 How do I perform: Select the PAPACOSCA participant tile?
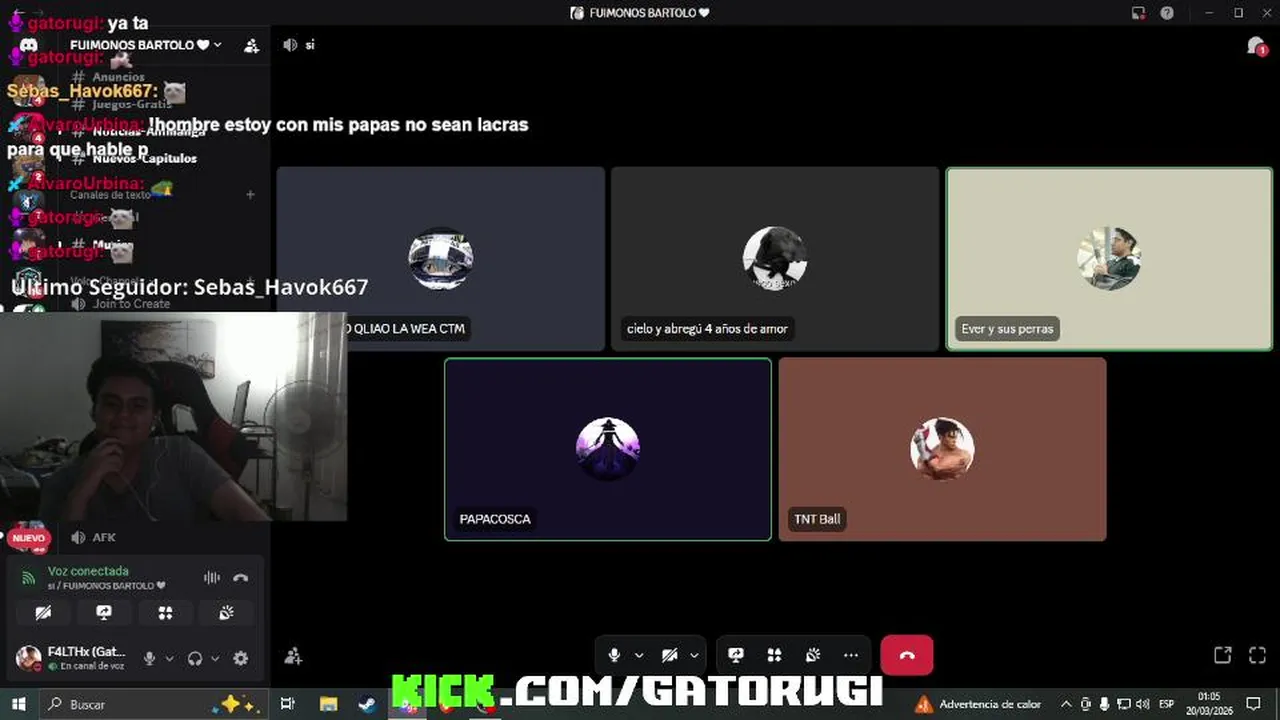point(608,449)
